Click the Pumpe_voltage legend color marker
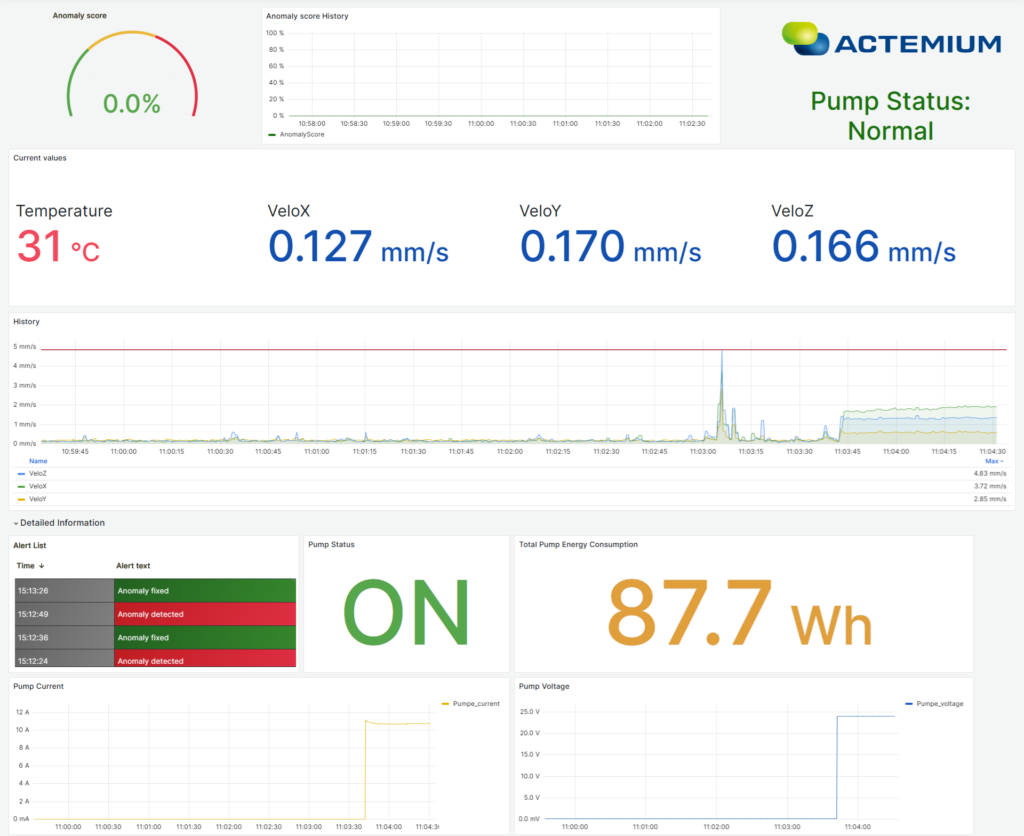 click(907, 703)
